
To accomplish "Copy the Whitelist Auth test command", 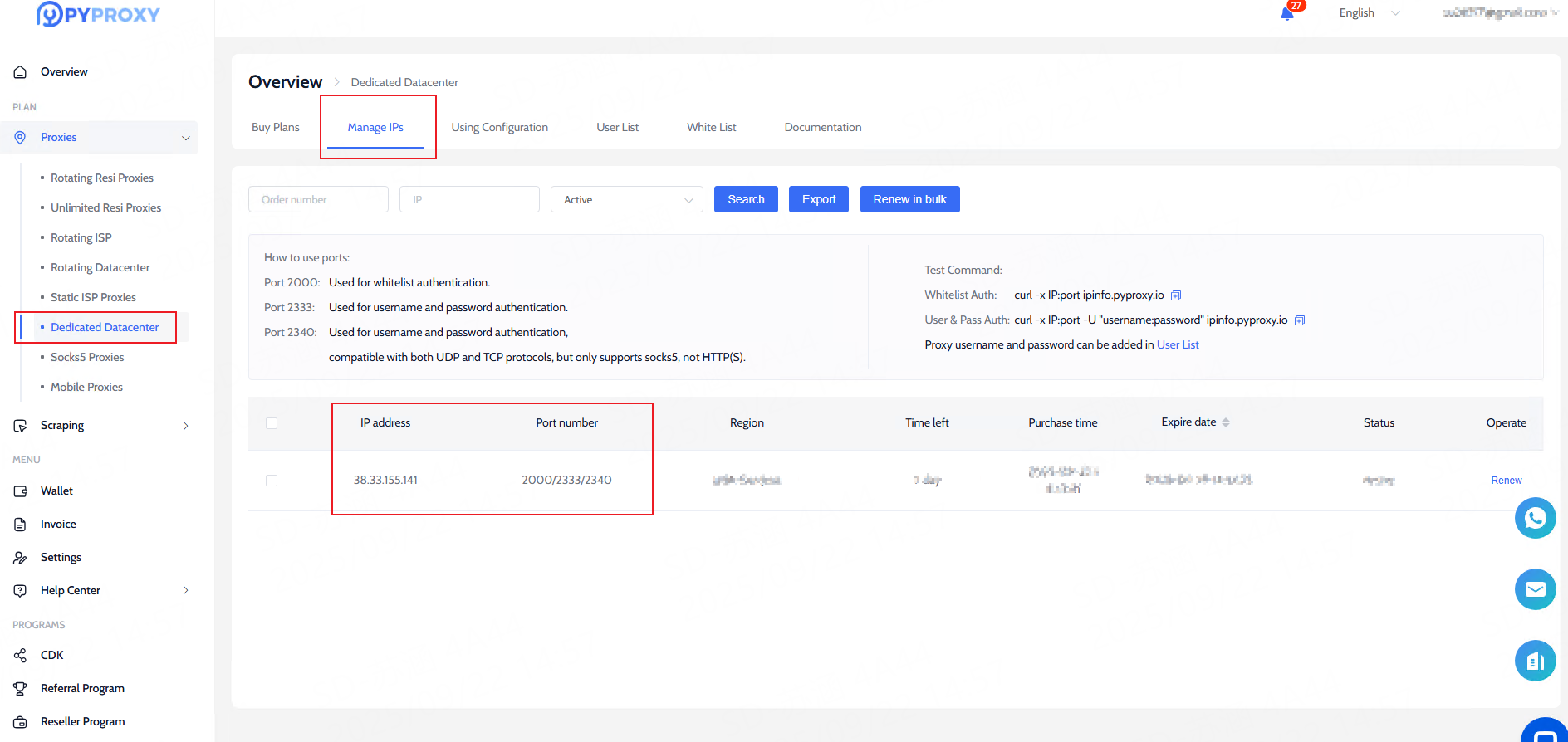I will coord(1175,295).
